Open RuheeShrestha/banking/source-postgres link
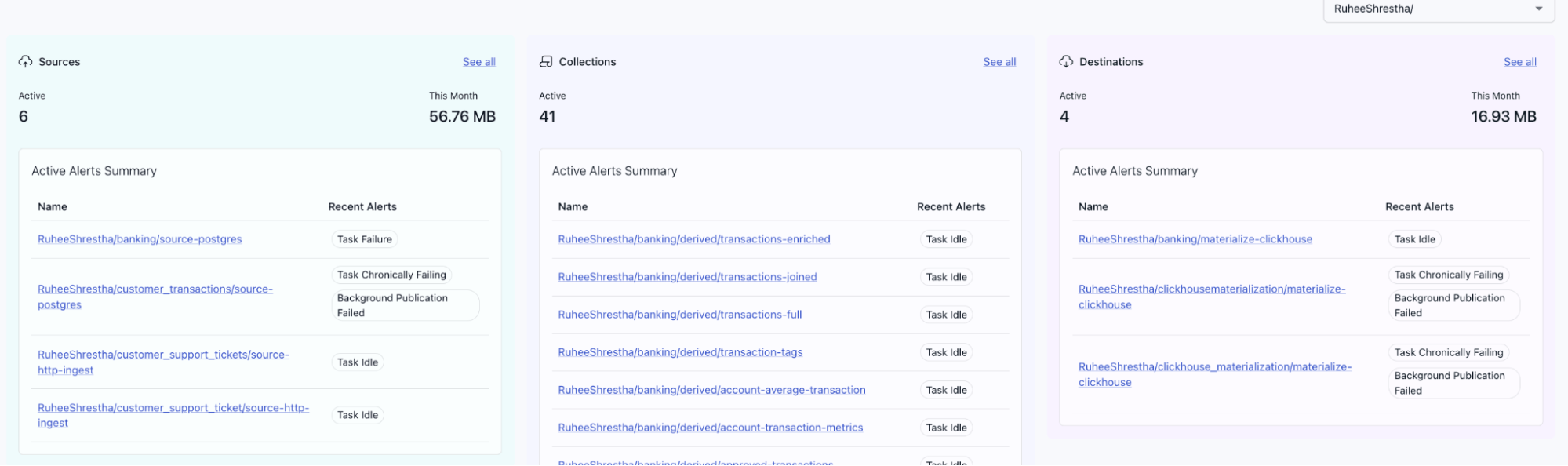The height and width of the screenshot is (466, 1568). (140, 239)
